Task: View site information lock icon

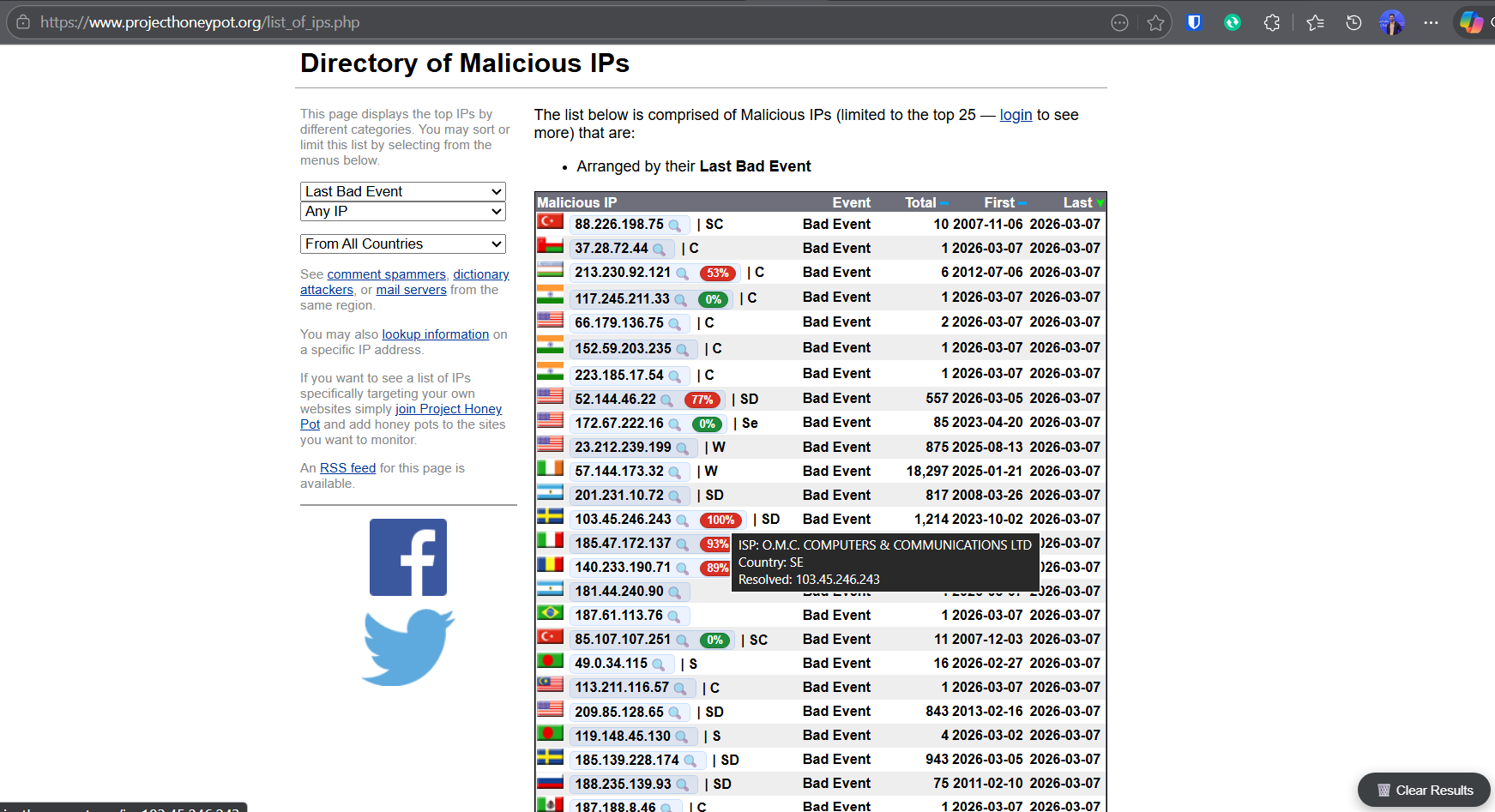Action: 23,22
